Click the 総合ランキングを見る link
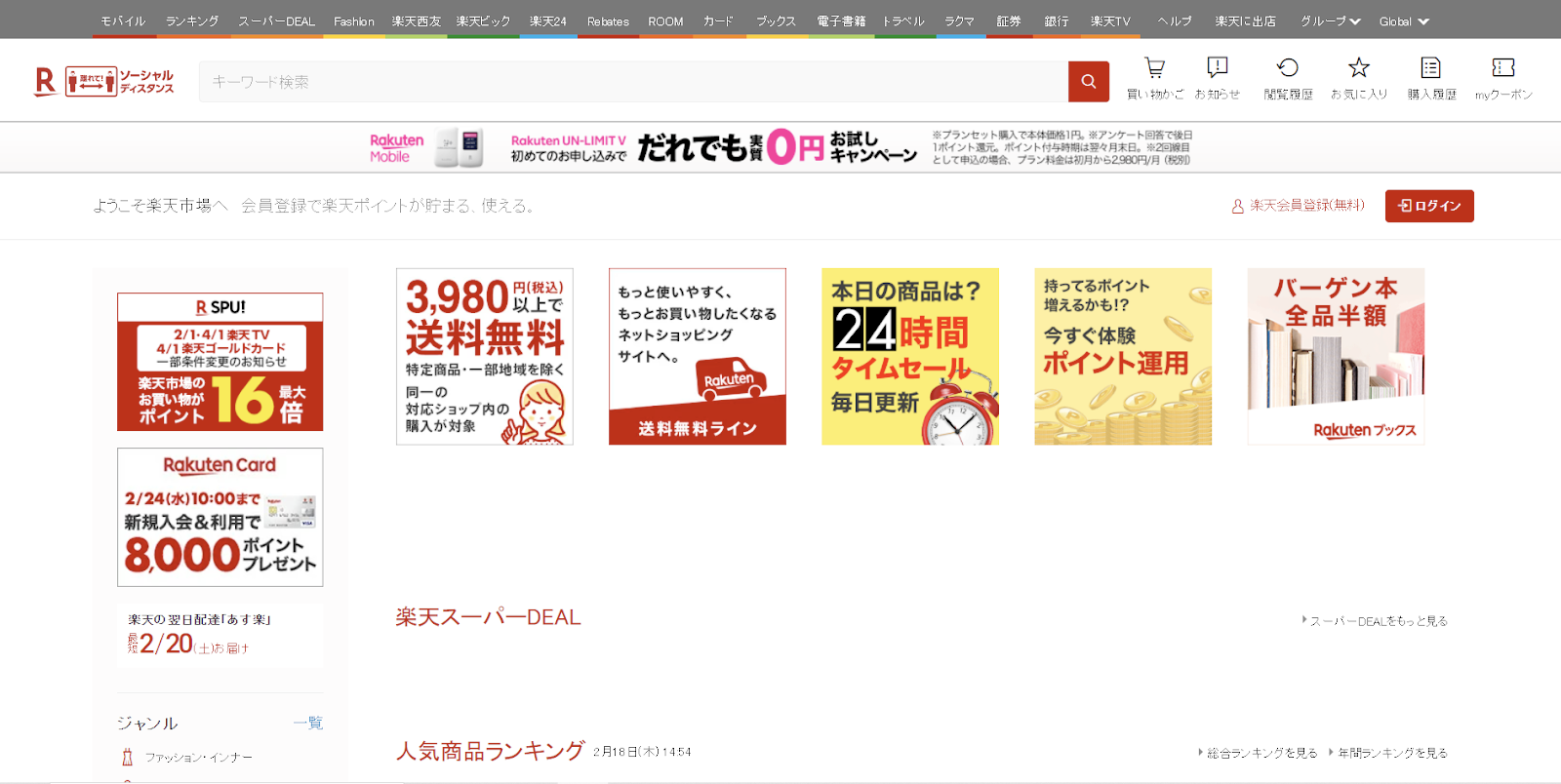The height and width of the screenshot is (784, 1561). pos(1261,753)
